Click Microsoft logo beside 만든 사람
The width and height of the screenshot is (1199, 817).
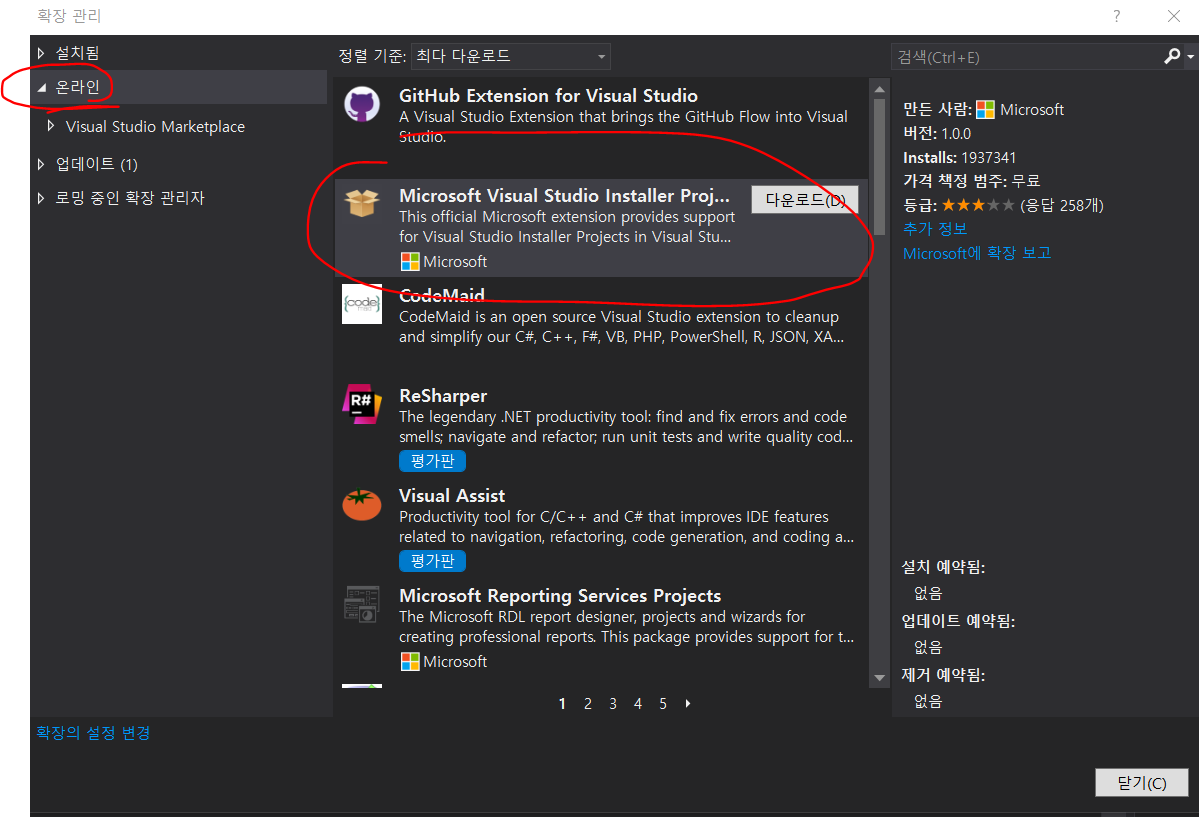point(986,109)
